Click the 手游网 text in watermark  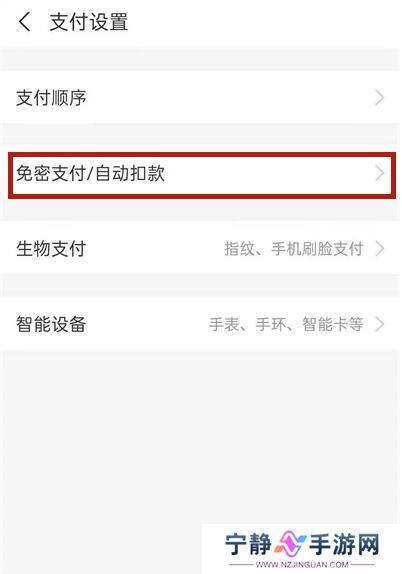tap(345, 544)
